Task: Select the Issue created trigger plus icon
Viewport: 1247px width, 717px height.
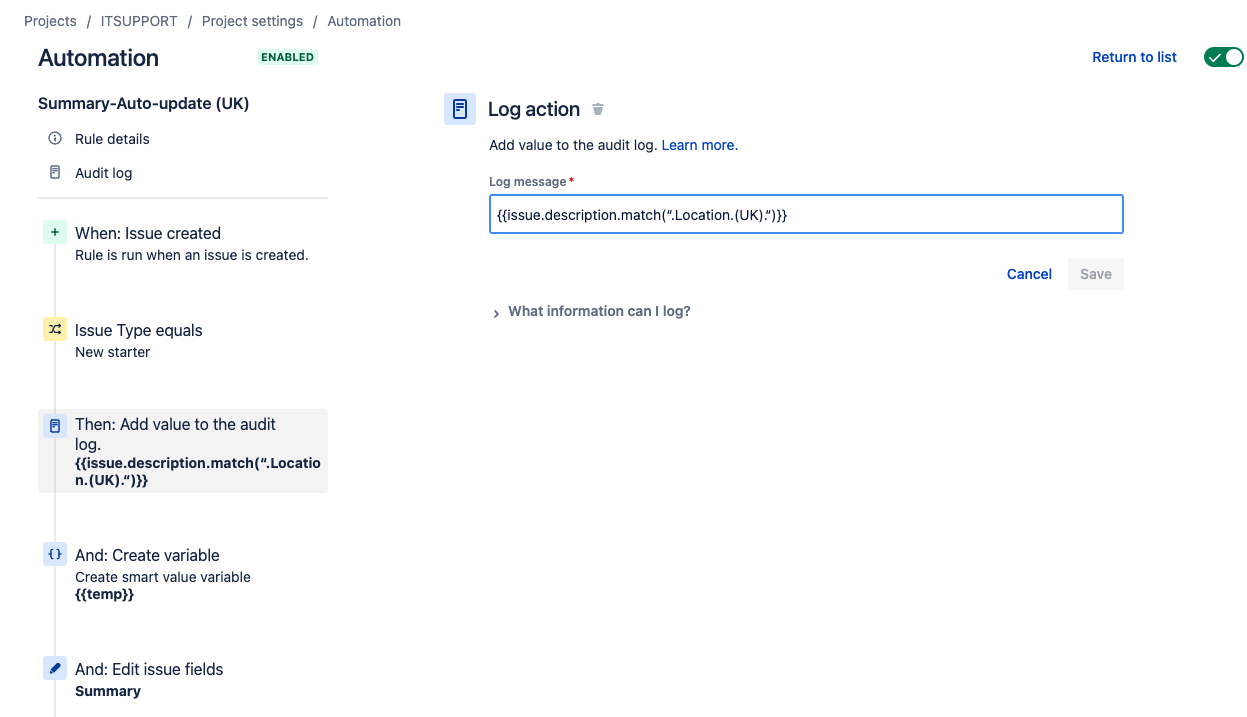Action: coord(55,233)
